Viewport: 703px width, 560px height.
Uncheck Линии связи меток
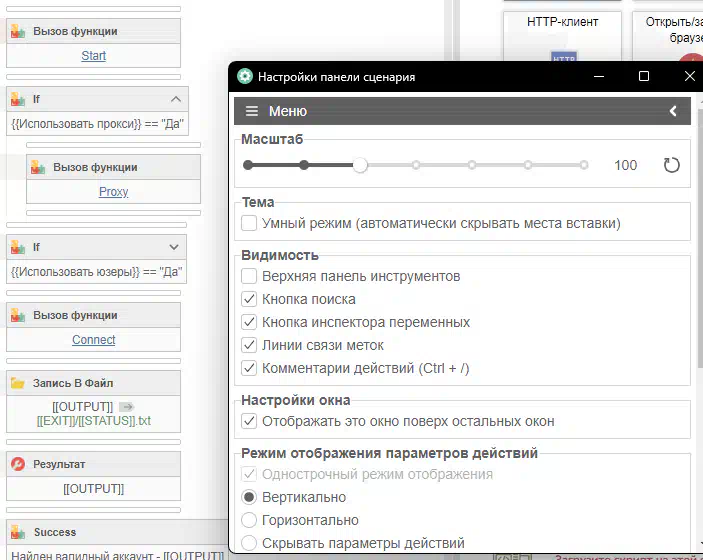pyautogui.click(x=249, y=345)
